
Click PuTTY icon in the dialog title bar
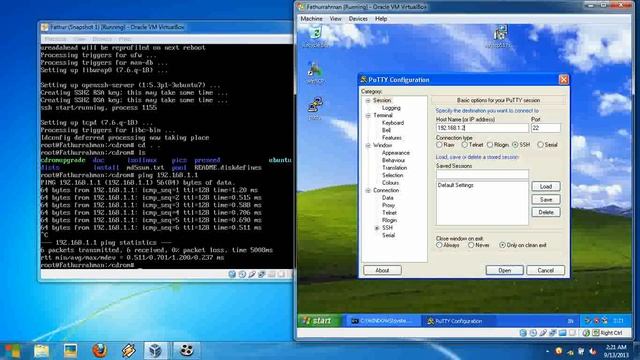363,80
